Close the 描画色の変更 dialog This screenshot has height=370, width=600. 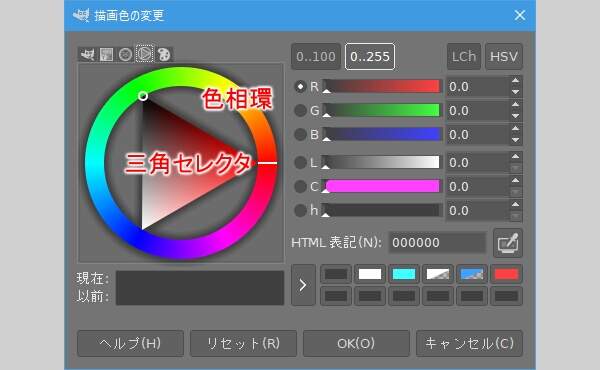coord(520,15)
